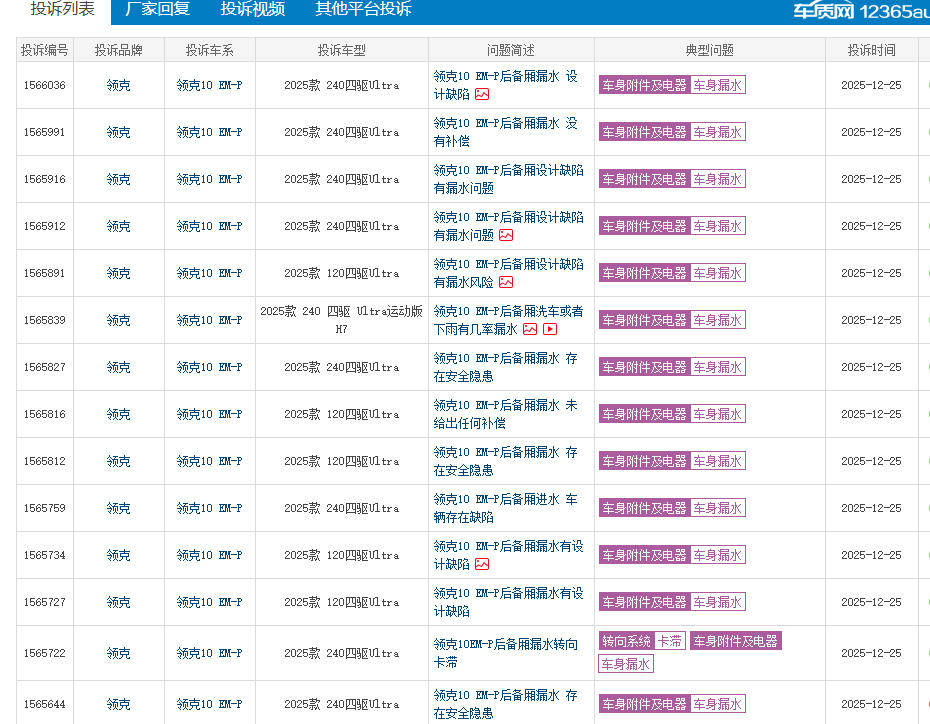930x724 pixels.
Task: Click picture icon in complaint 1565891 row
Action: pos(506,282)
